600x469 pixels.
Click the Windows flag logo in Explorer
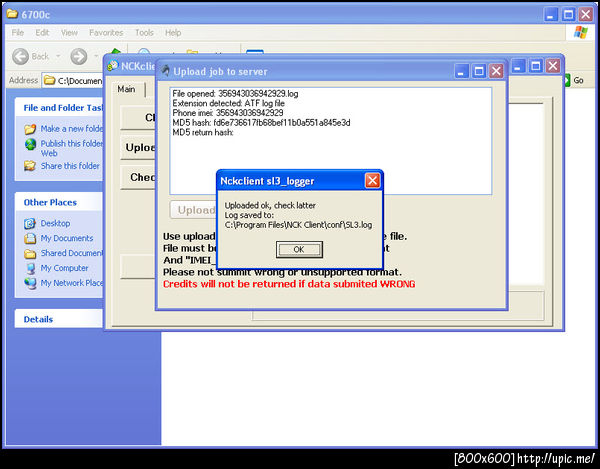click(x=580, y=33)
